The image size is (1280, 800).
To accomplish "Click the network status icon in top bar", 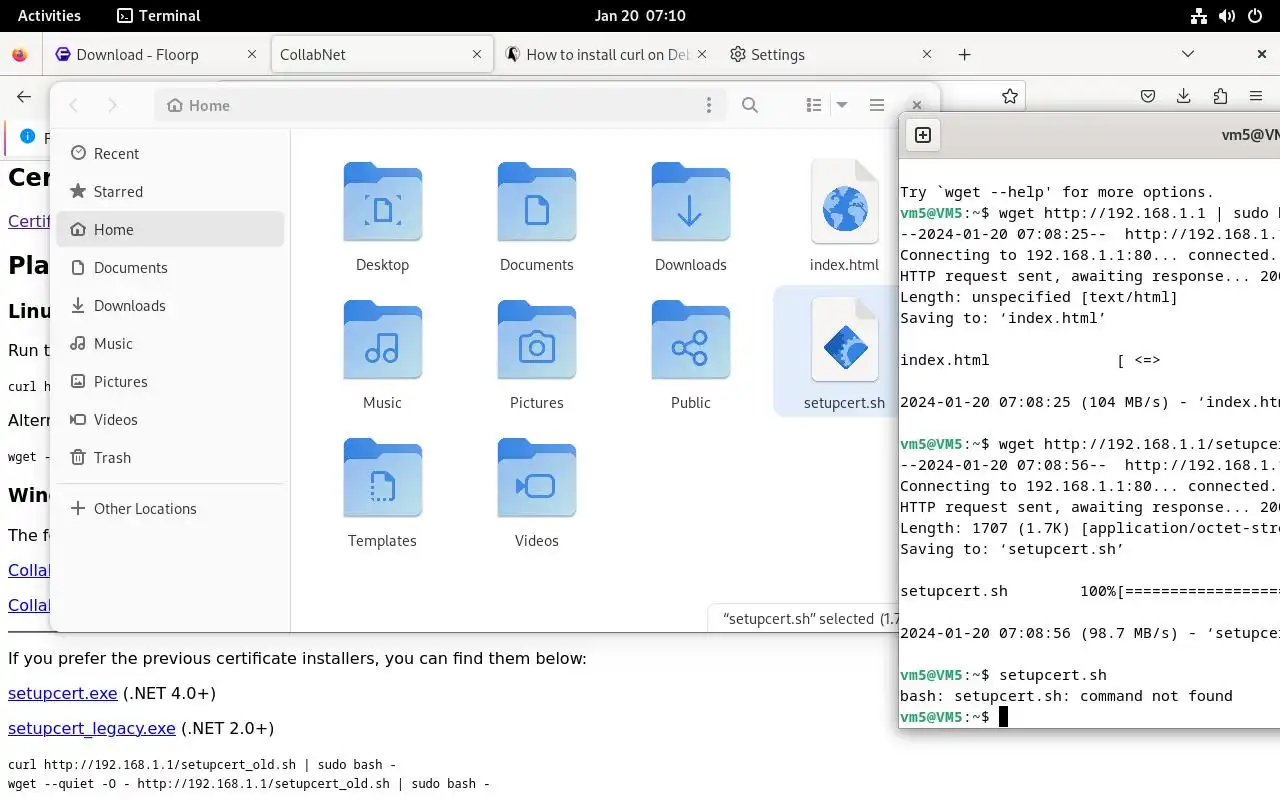I will click(1198, 15).
